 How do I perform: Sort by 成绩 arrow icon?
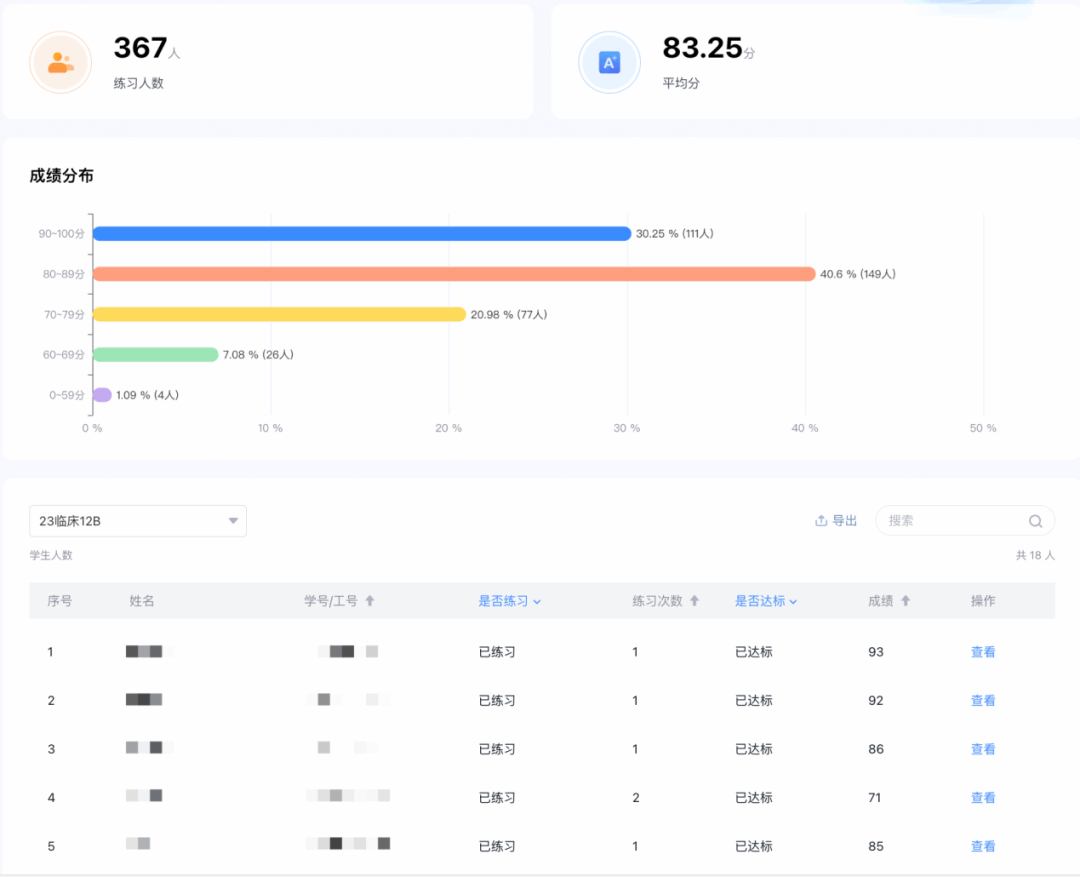pos(906,601)
